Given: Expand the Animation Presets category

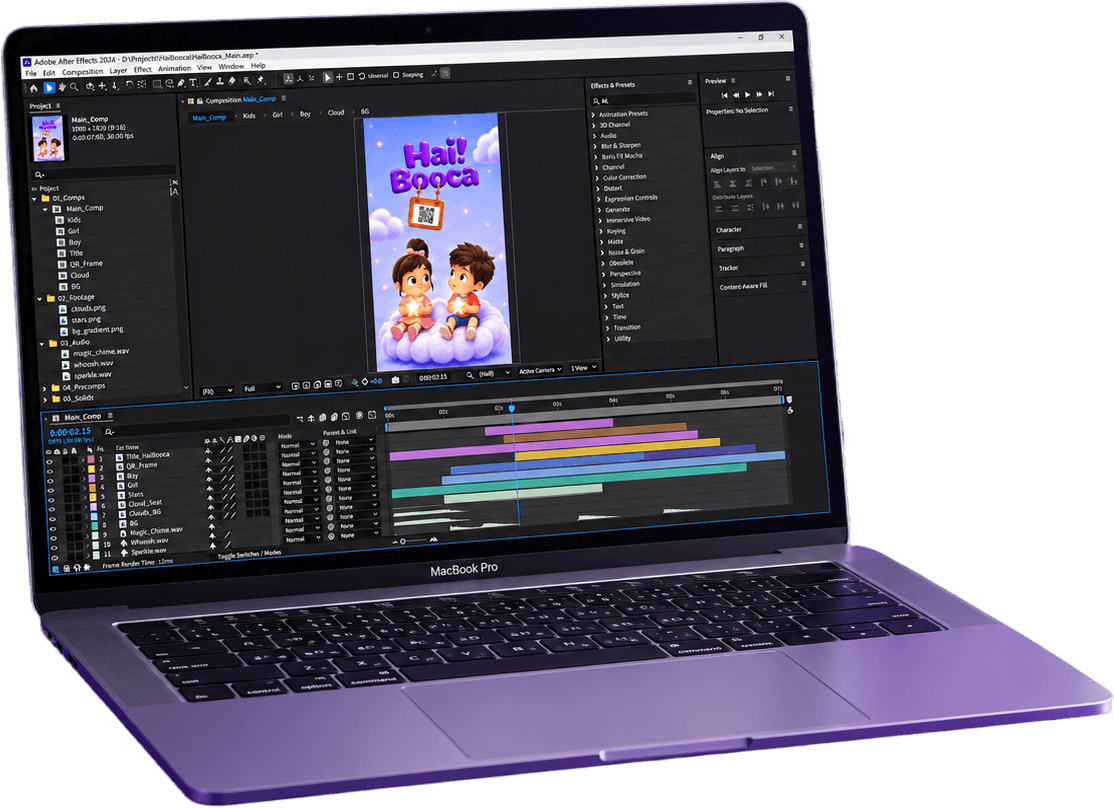Looking at the screenshot, I should pos(594,115).
